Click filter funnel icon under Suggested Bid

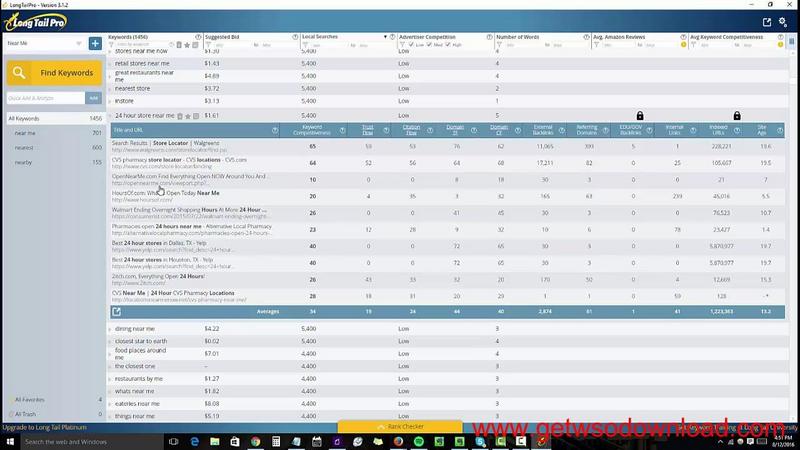click(x=208, y=45)
